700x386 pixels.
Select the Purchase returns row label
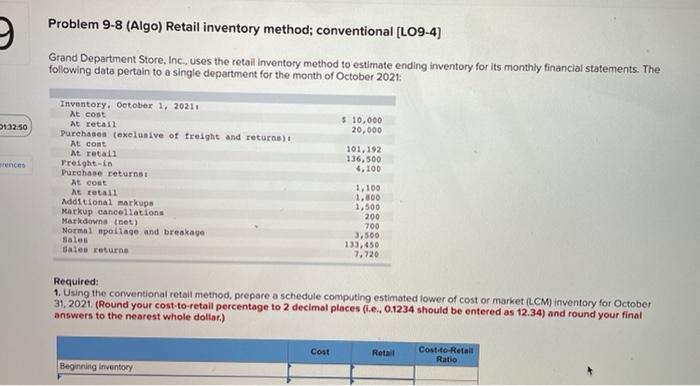[x=105, y=173]
